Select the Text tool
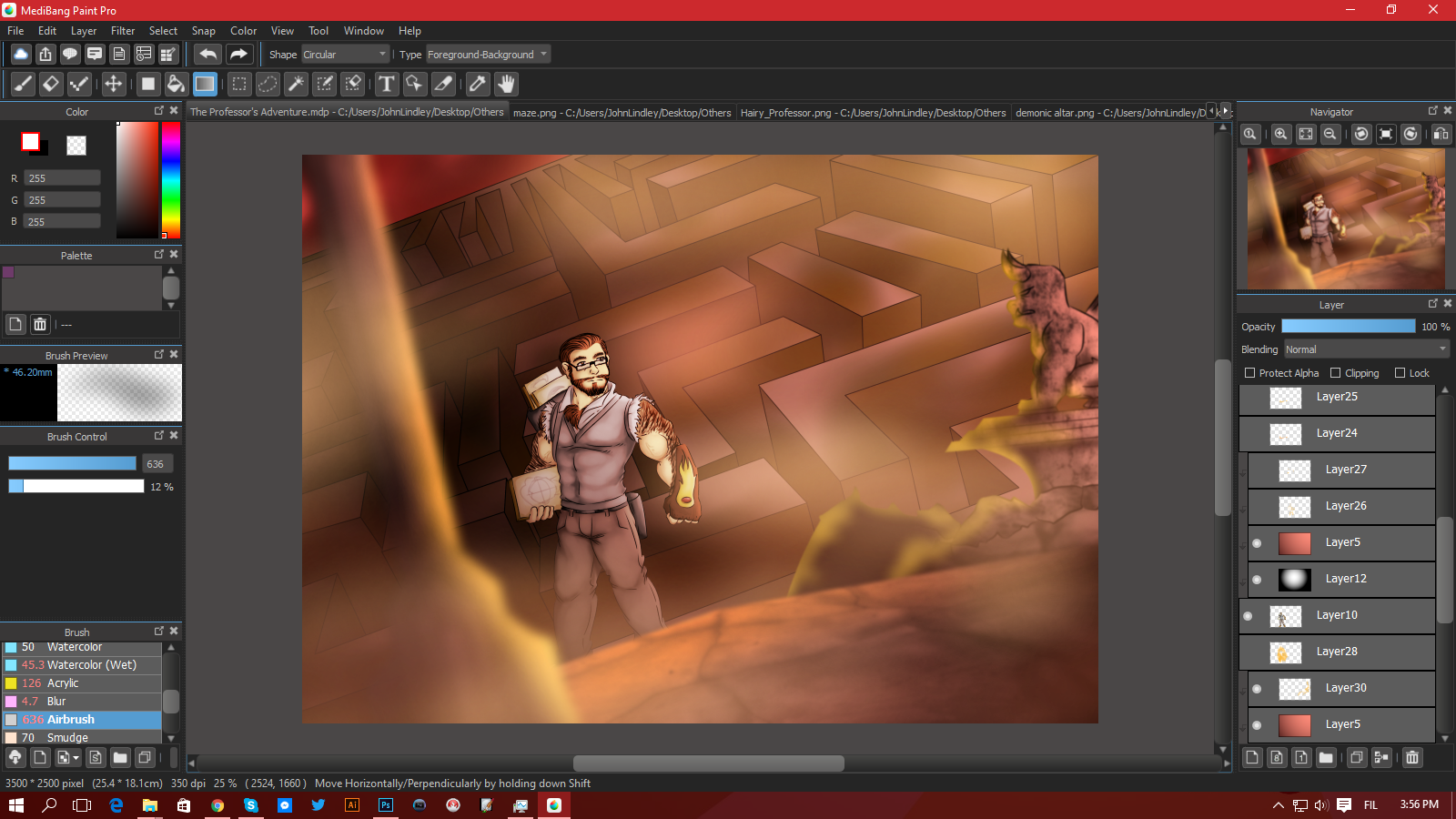 click(x=387, y=85)
